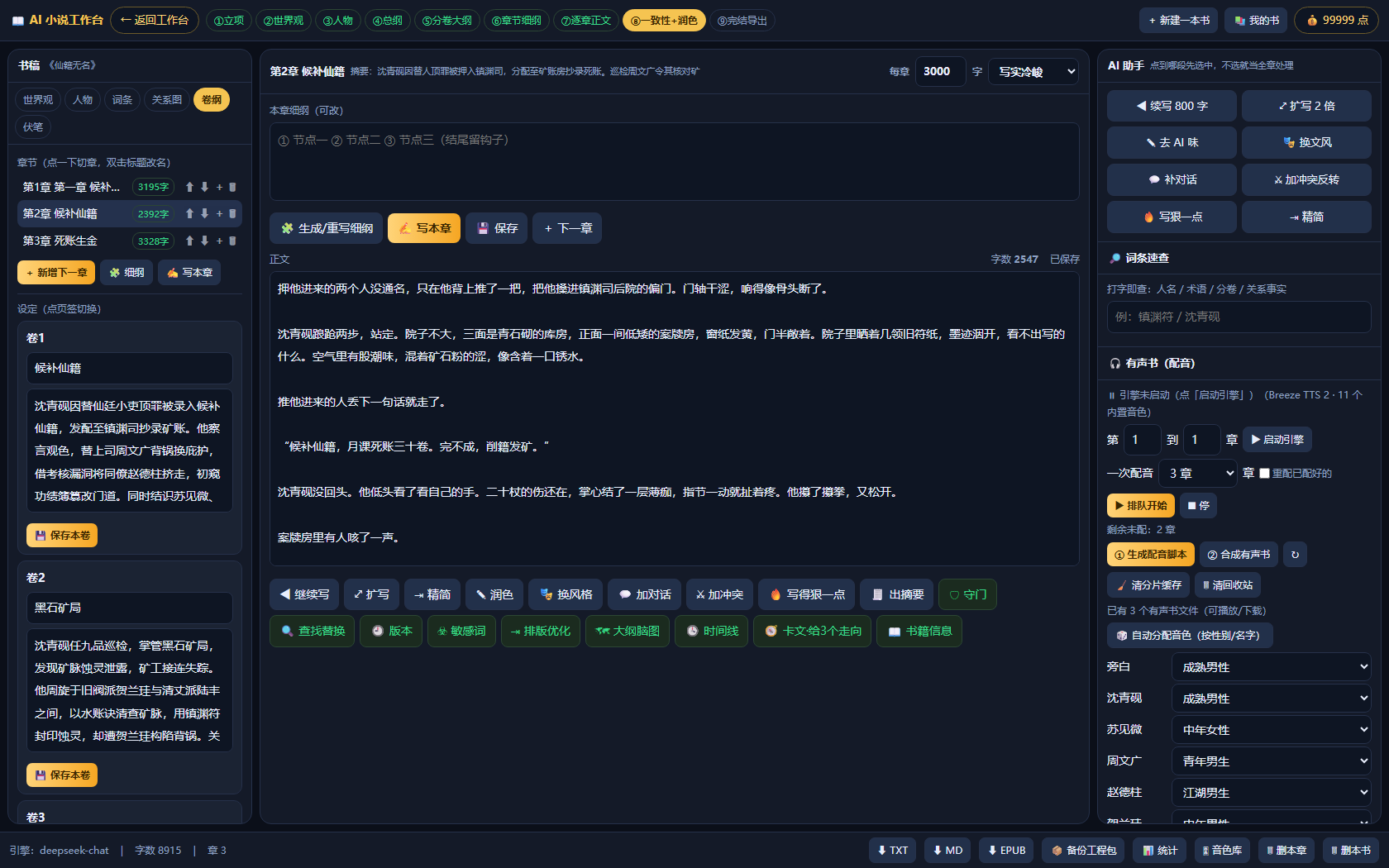
Task: Click 自动分配音色 dice button
Action: pos(1189,635)
